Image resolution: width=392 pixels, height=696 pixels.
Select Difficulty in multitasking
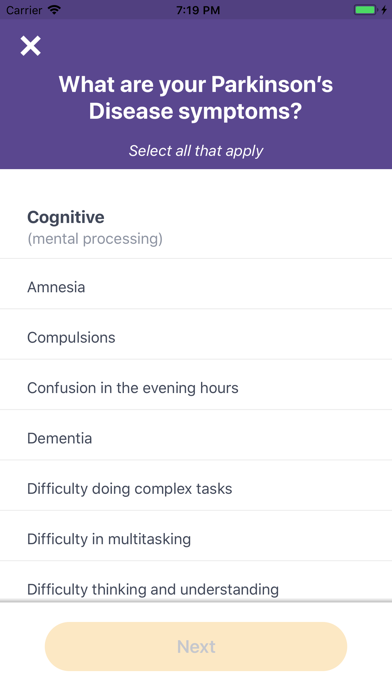(196, 536)
